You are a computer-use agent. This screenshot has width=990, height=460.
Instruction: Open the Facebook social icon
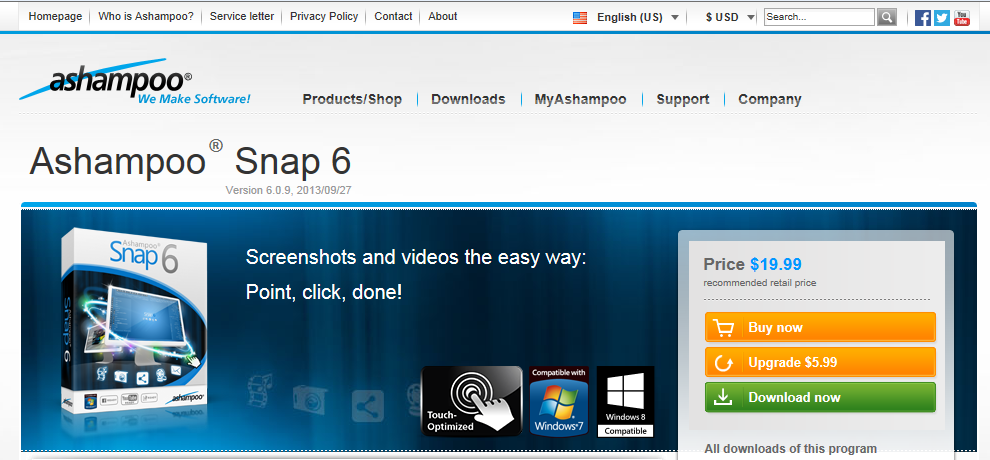922,18
